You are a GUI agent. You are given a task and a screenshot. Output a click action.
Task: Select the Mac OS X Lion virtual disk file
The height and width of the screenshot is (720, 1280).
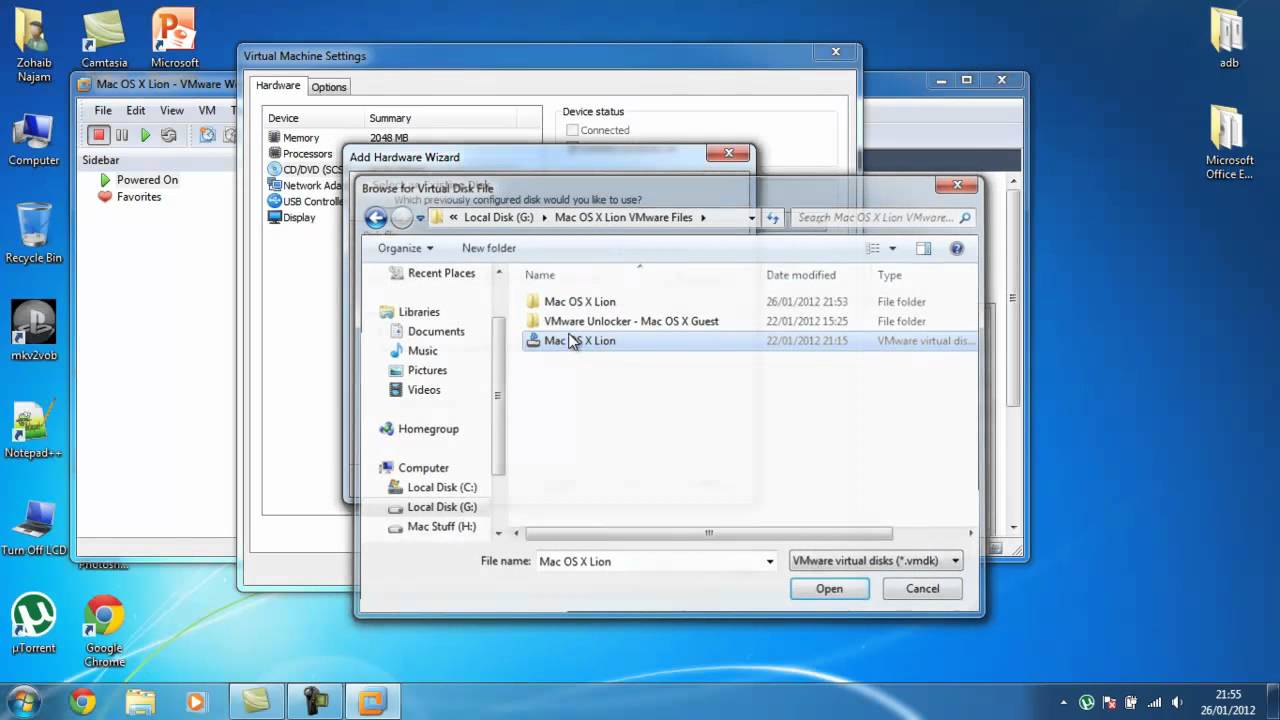tap(750, 341)
